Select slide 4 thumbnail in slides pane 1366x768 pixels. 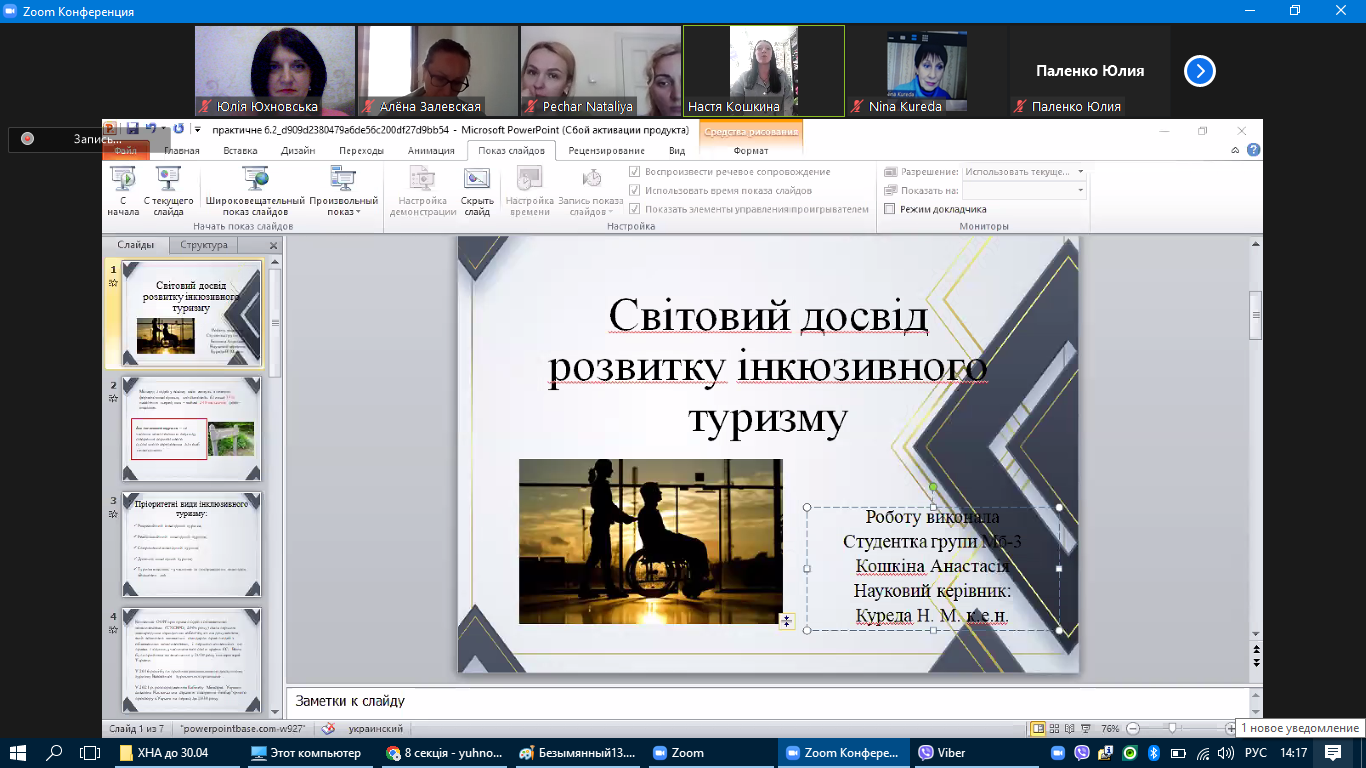191,661
